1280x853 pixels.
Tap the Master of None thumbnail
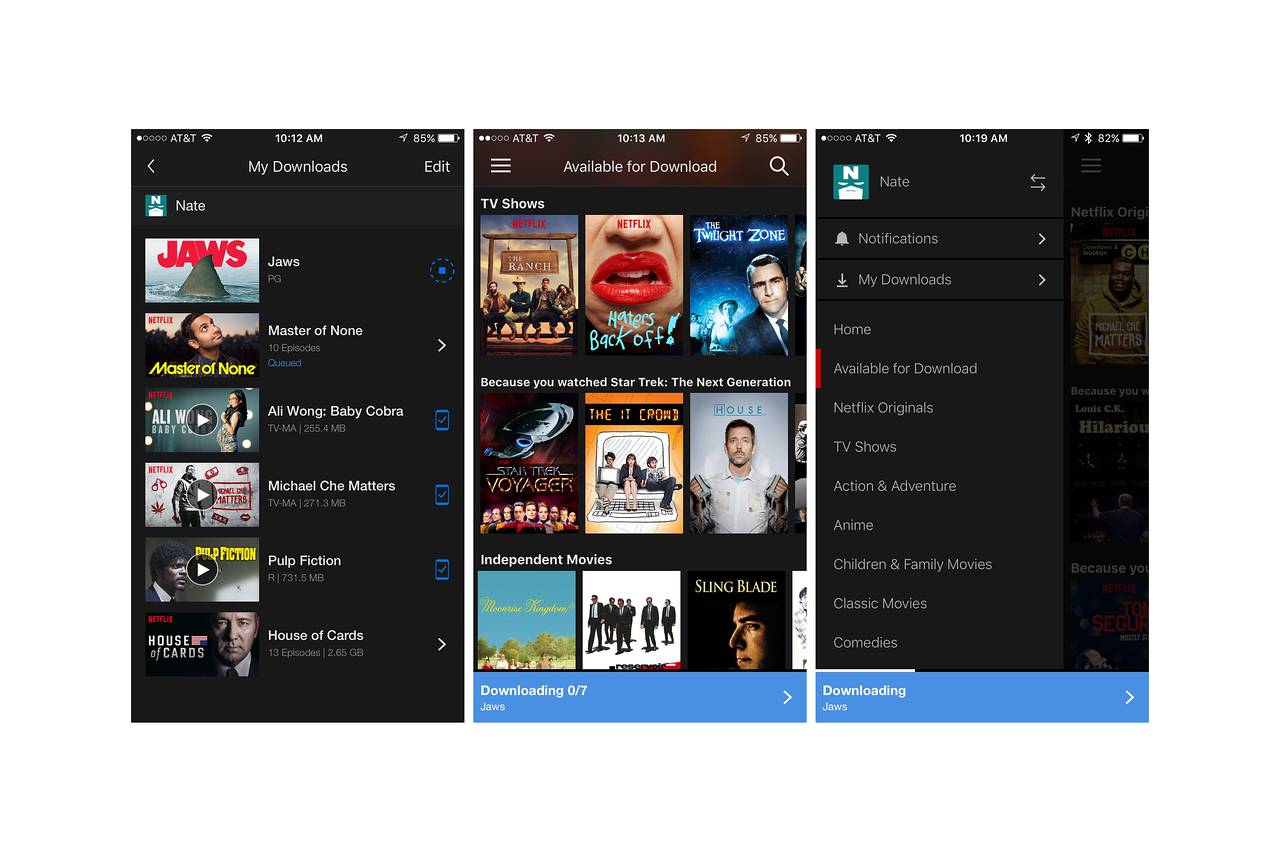[x=202, y=345]
